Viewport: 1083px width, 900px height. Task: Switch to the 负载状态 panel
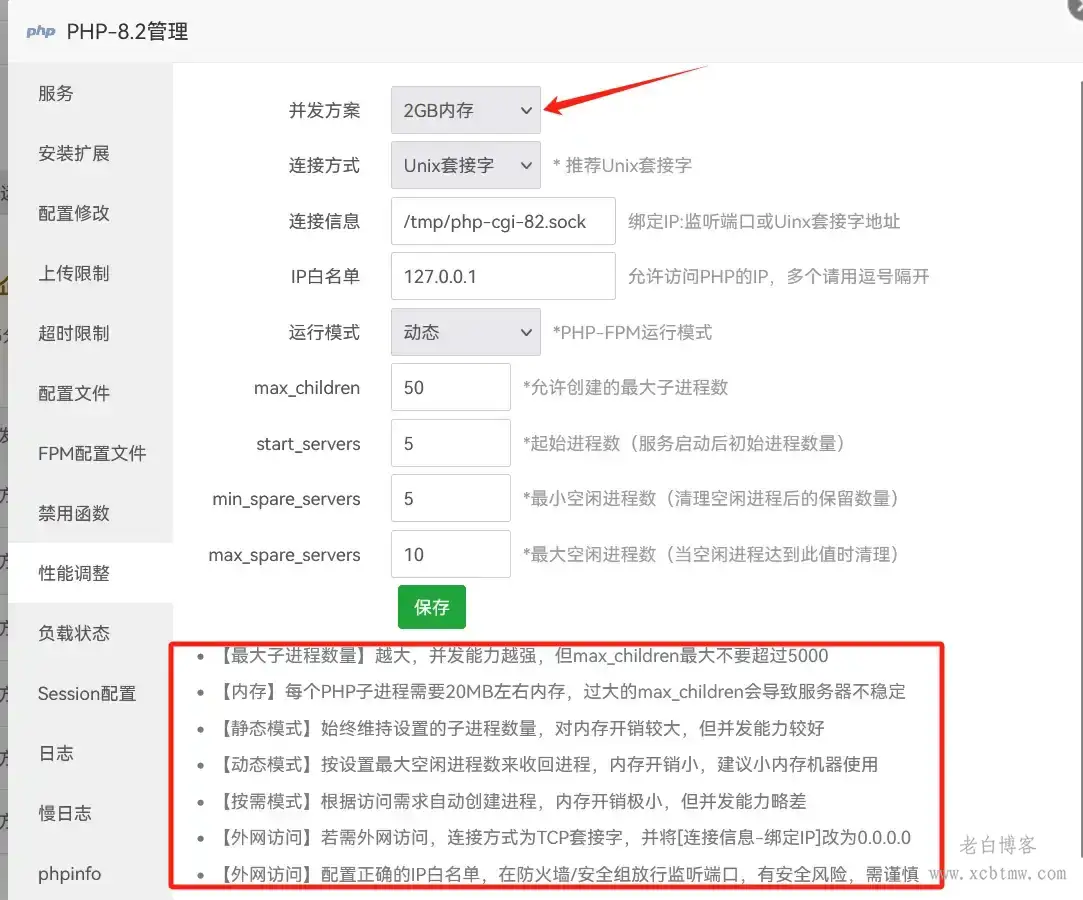pos(74,632)
